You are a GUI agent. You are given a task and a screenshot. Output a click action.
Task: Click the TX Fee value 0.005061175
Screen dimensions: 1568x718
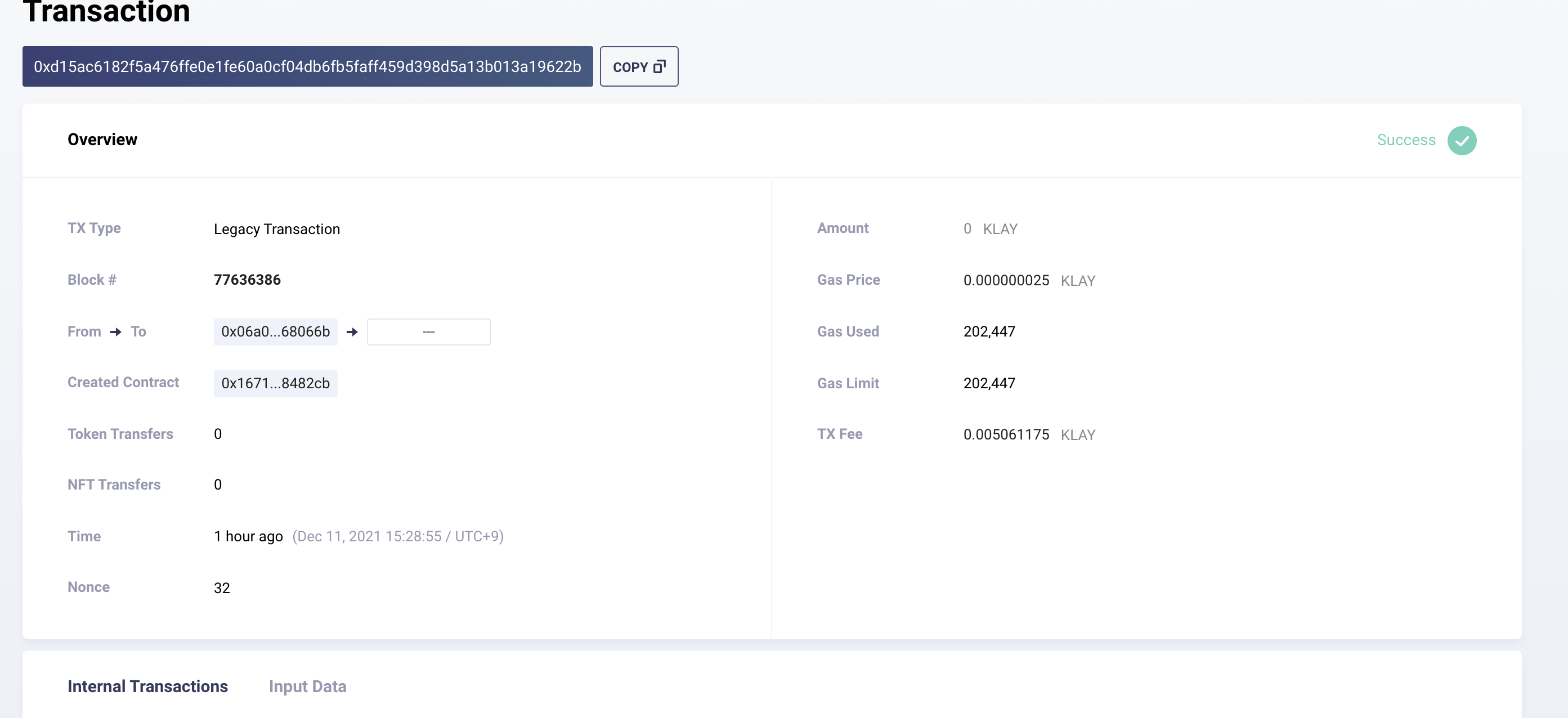[x=1006, y=434]
